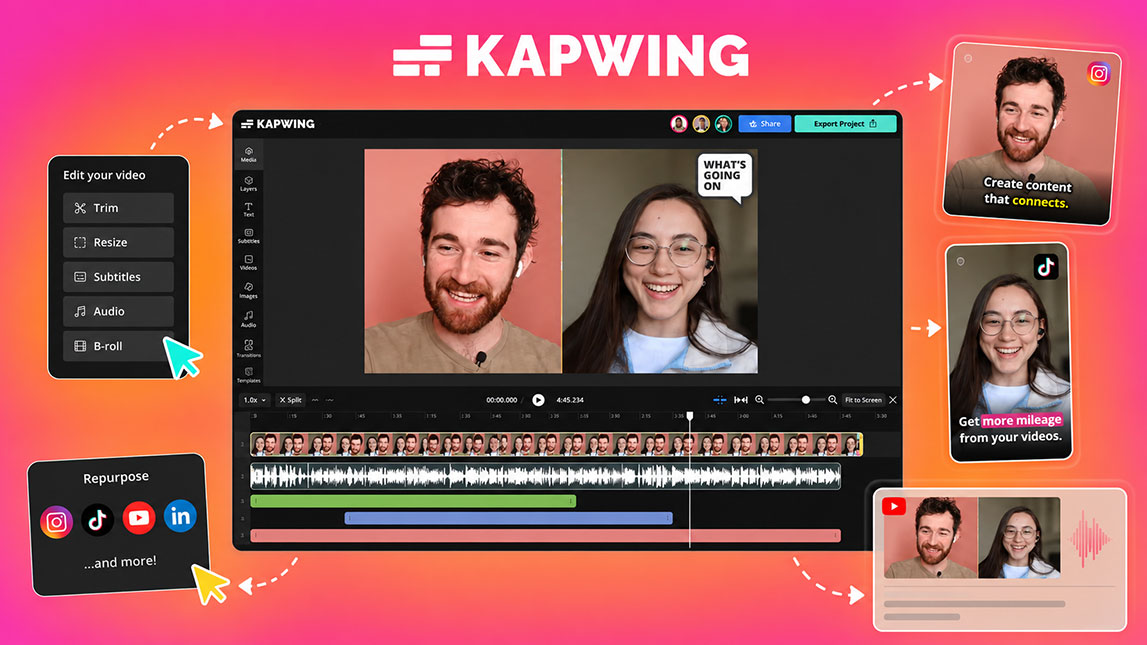Select the red clip on the timeline

[x=546, y=535]
